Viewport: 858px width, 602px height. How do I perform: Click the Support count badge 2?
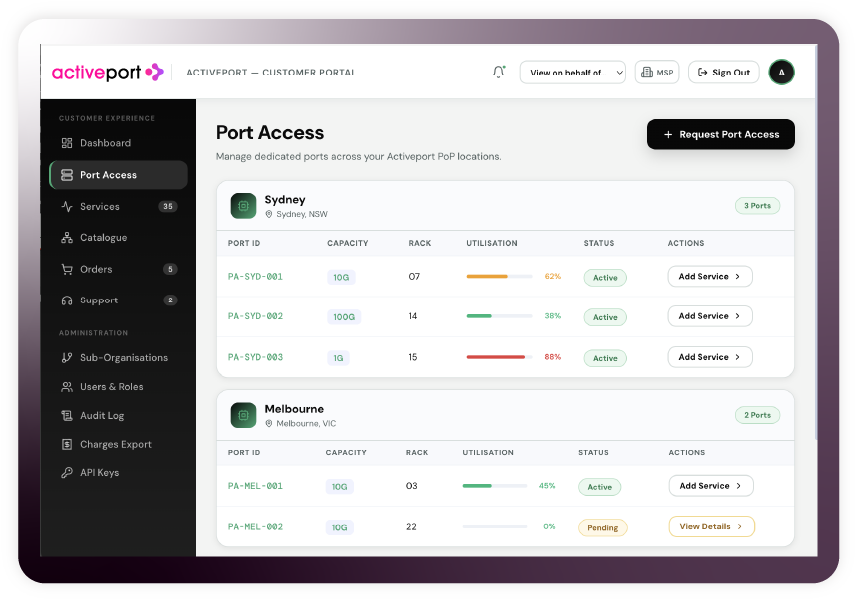point(170,300)
